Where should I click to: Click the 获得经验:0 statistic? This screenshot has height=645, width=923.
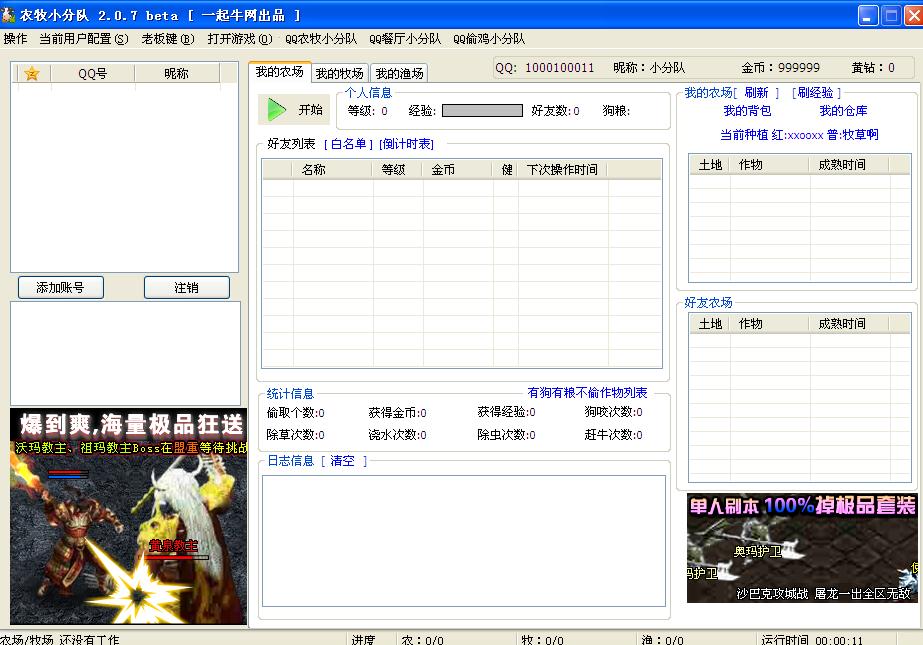(x=506, y=411)
